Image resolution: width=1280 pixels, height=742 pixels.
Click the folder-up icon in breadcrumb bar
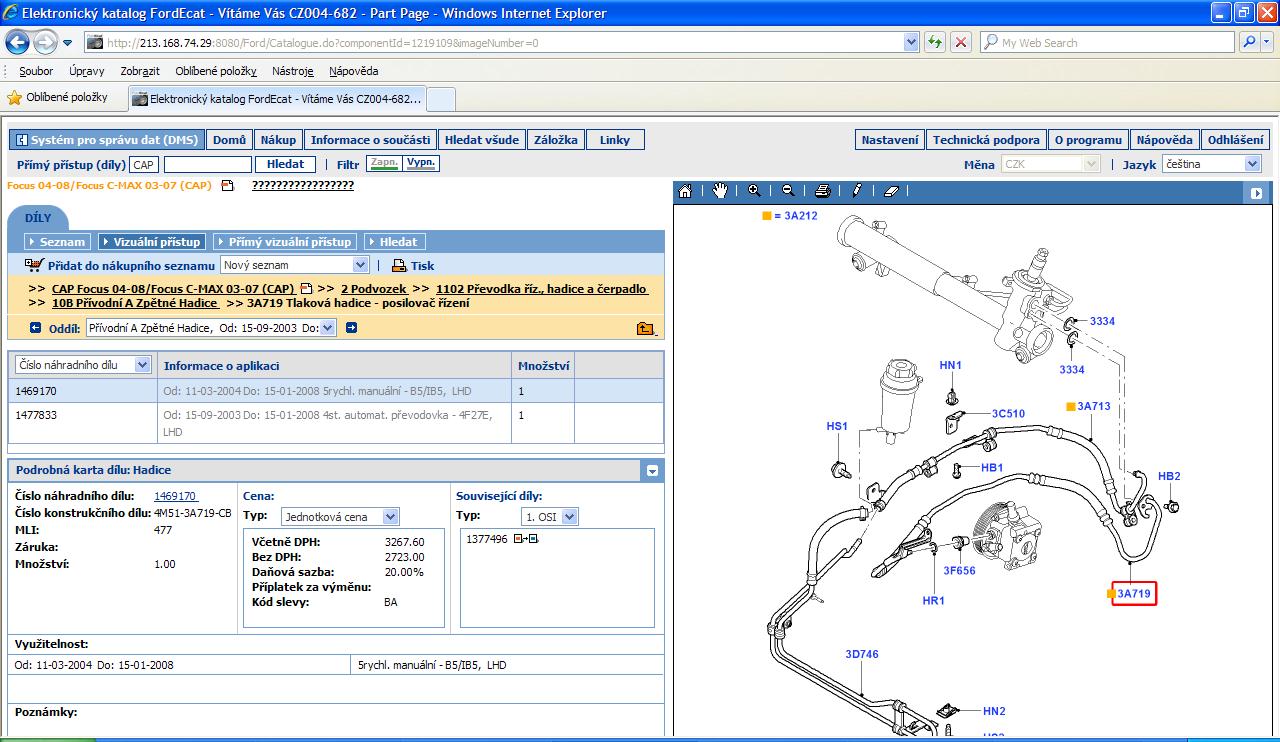click(x=646, y=328)
